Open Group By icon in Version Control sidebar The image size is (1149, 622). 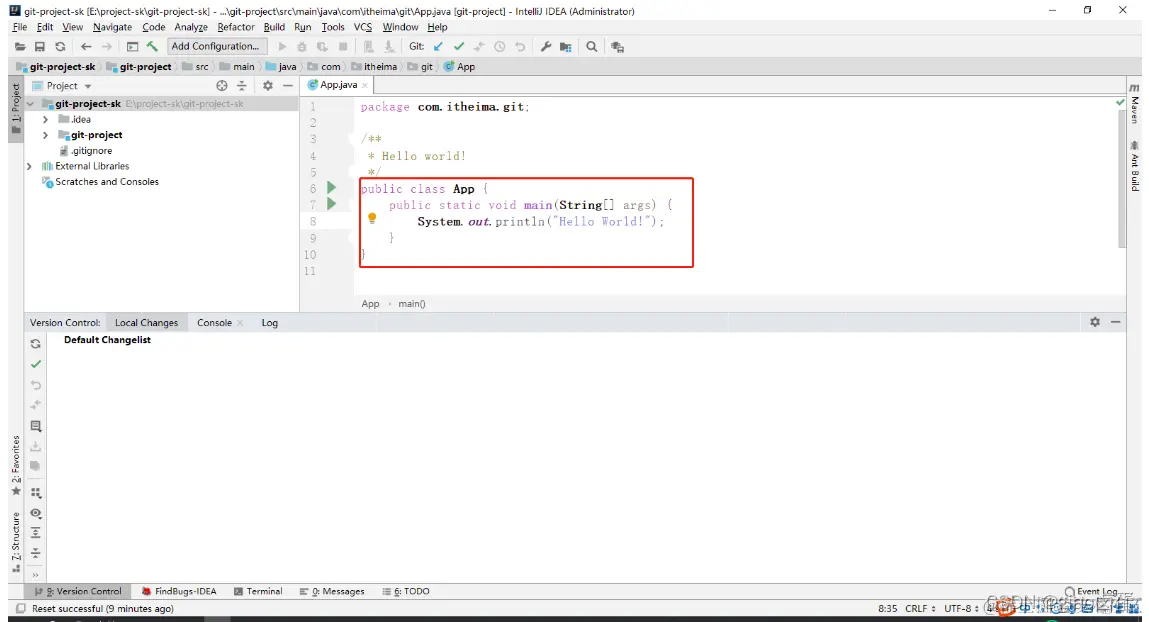click(x=35, y=493)
